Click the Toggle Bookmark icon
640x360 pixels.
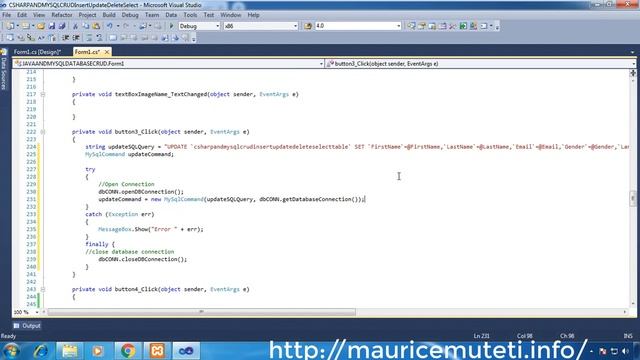click(x=112, y=38)
